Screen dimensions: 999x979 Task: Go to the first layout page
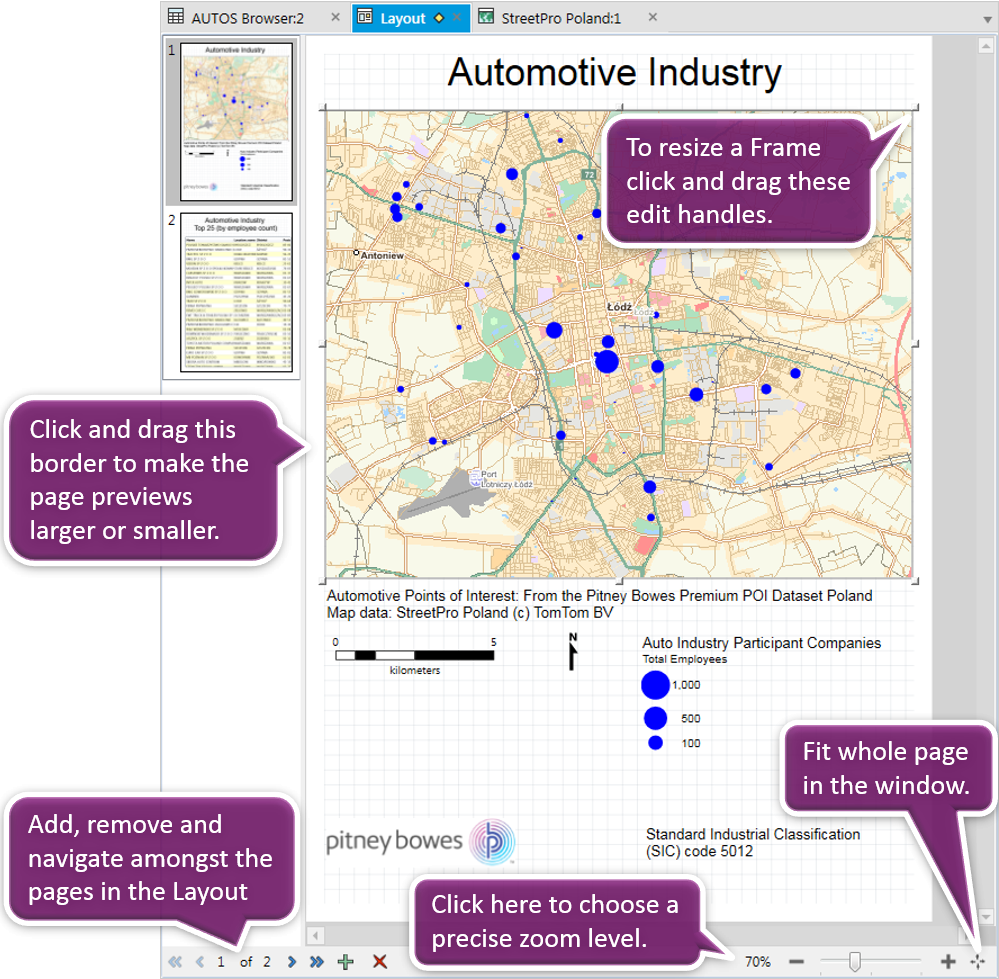pos(176,962)
